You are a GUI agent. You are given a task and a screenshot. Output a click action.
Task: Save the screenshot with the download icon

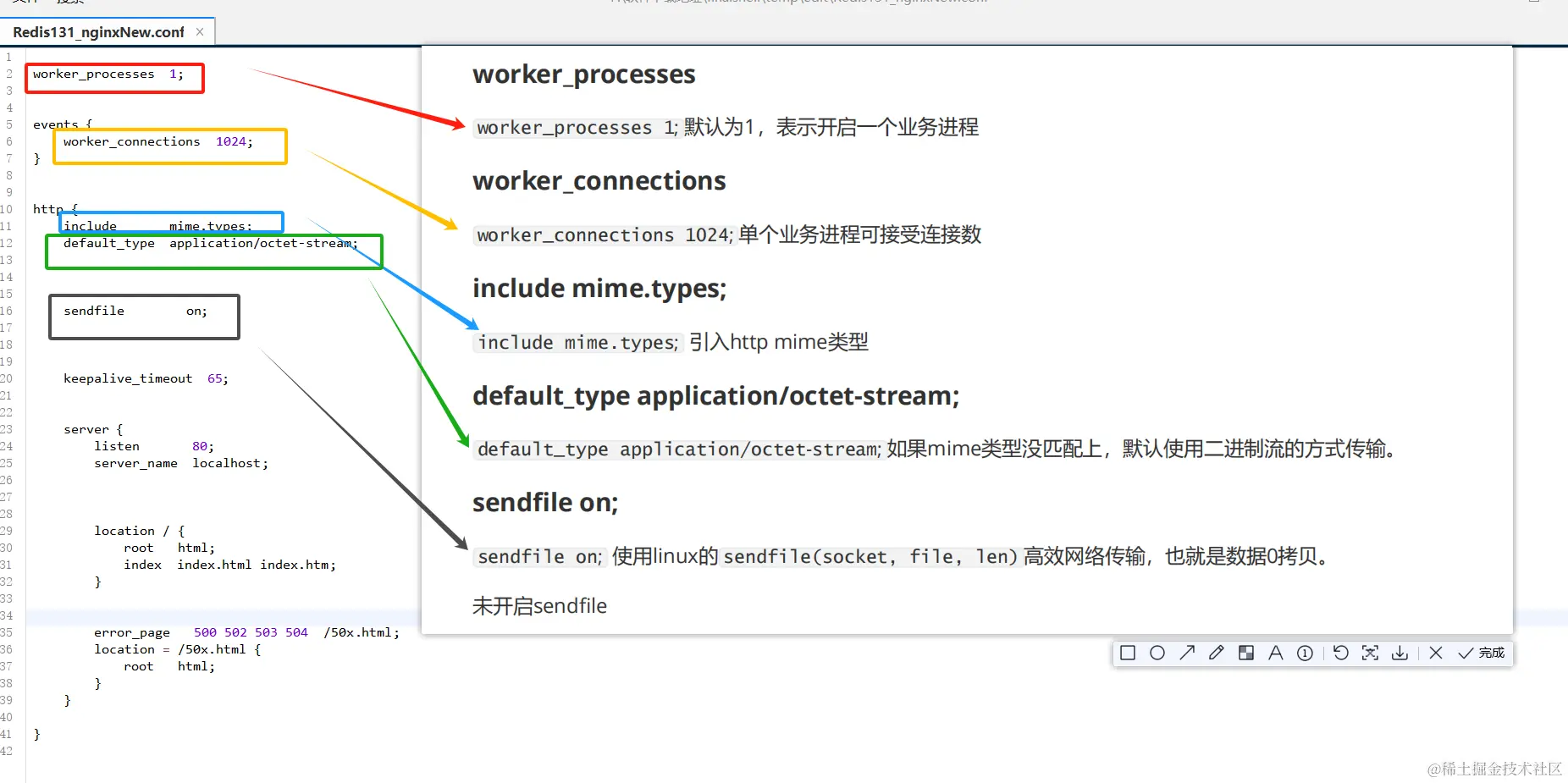click(1400, 653)
